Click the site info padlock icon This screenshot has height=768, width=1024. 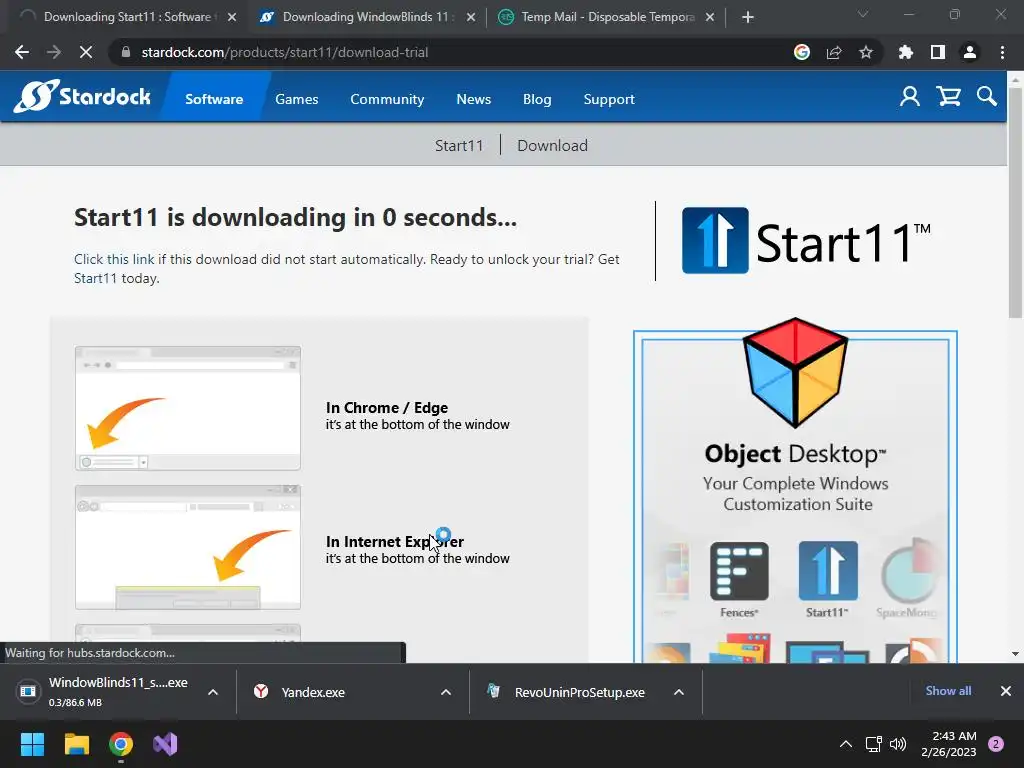[125, 52]
